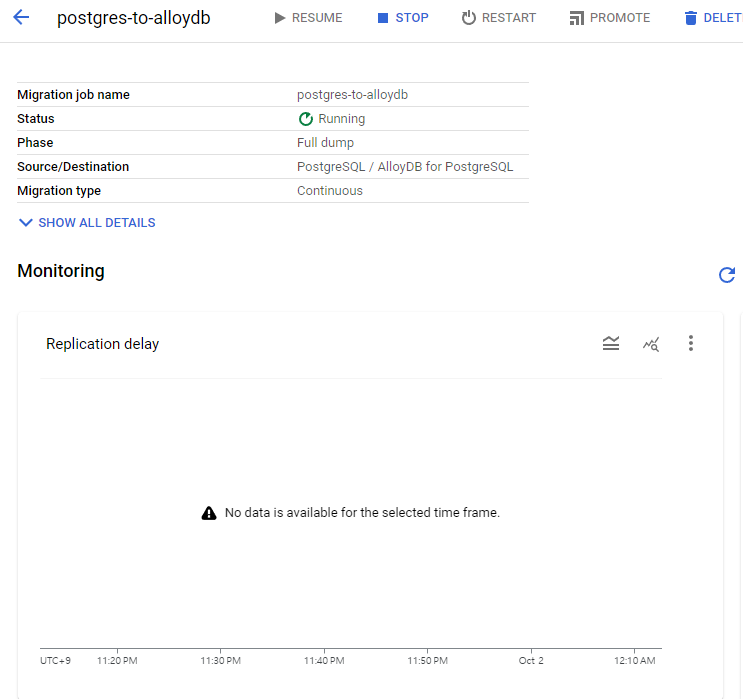Click the 'Monitoring' heading
The height and width of the screenshot is (699, 743).
[x=61, y=271]
